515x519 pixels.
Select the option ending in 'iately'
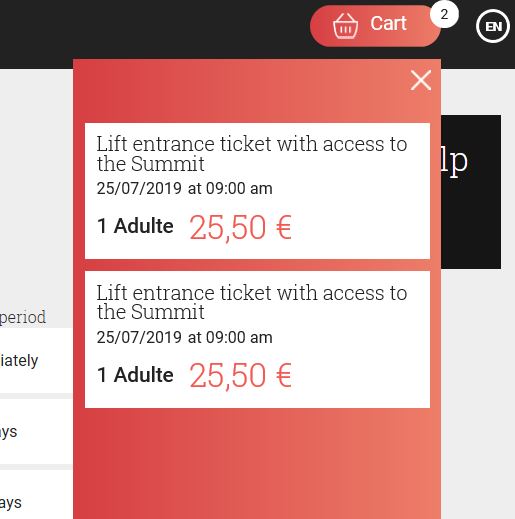click(x=36, y=361)
